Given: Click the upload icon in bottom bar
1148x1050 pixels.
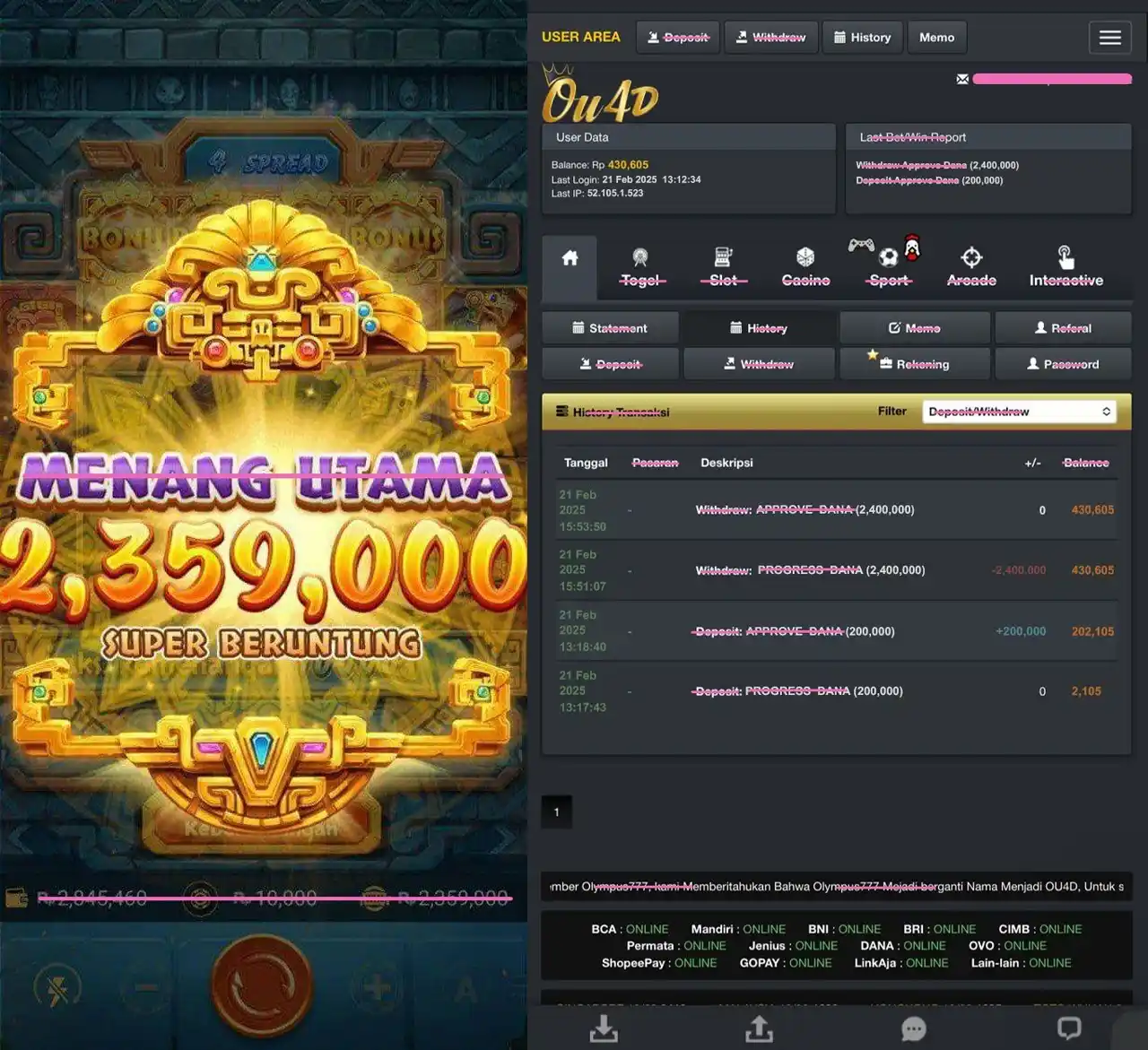Looking at the screenshot, I should point(759,1028).
